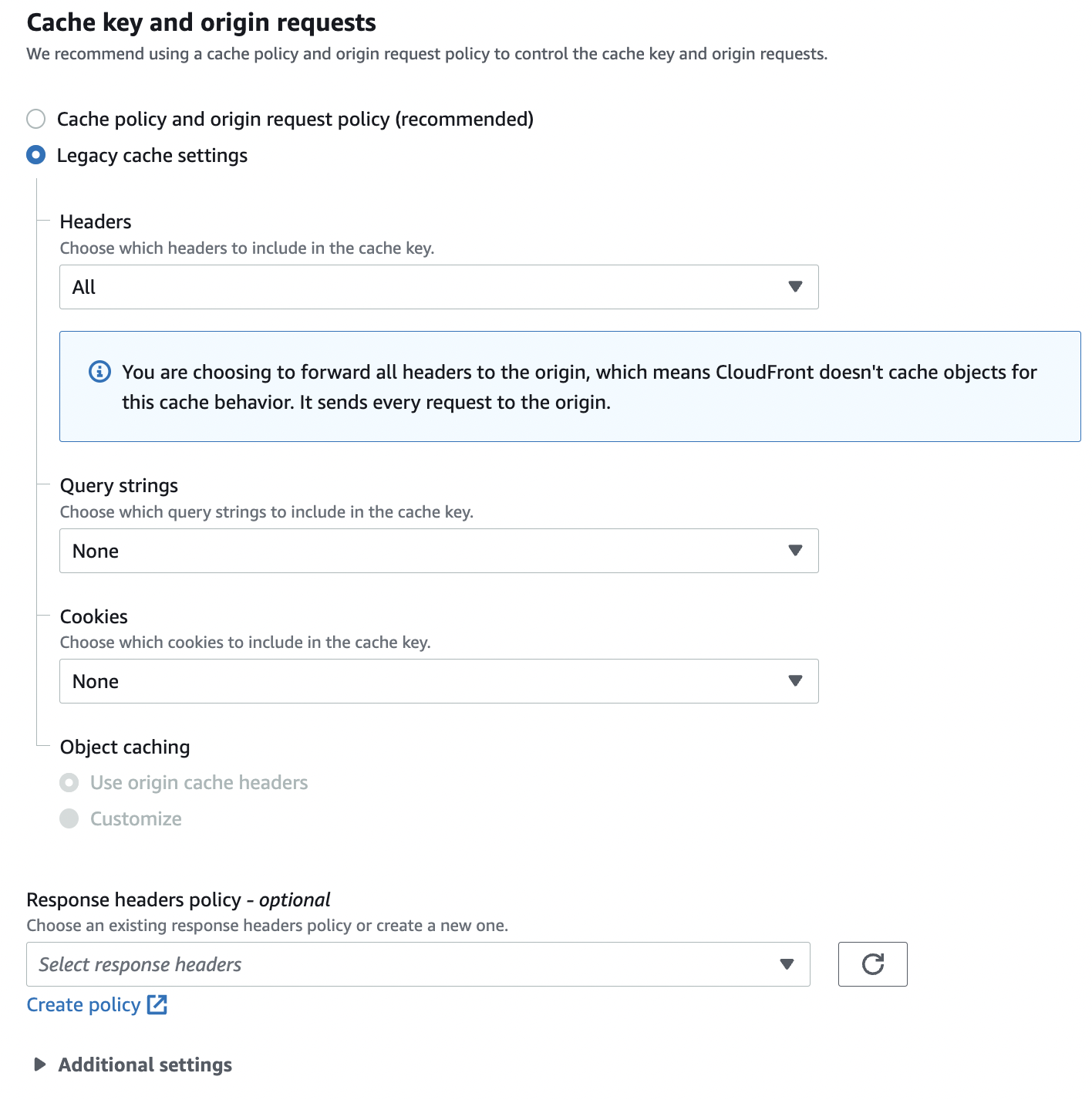Click the Additional settings triangle icon

coord(40,1065)
